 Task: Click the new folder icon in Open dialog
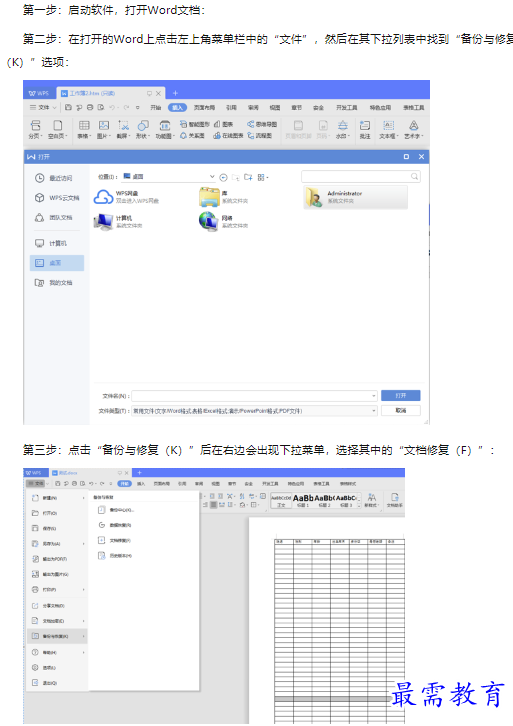(248, 177)
